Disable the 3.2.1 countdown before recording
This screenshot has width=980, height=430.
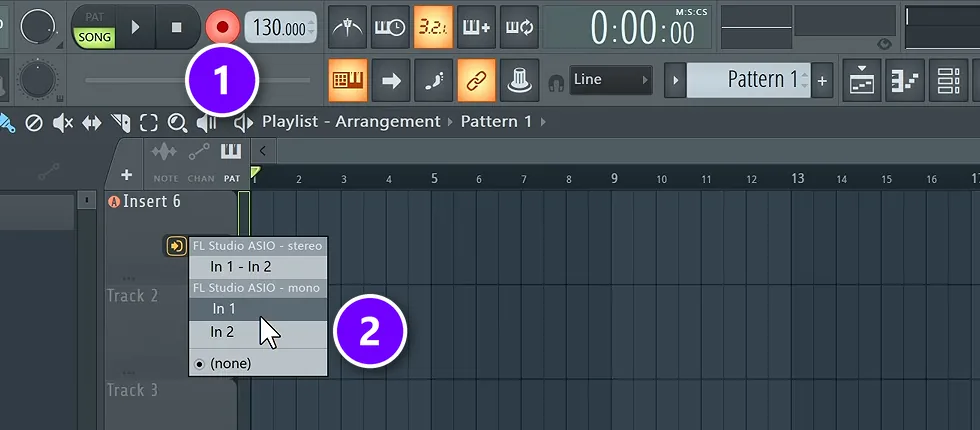coord(432,28)
